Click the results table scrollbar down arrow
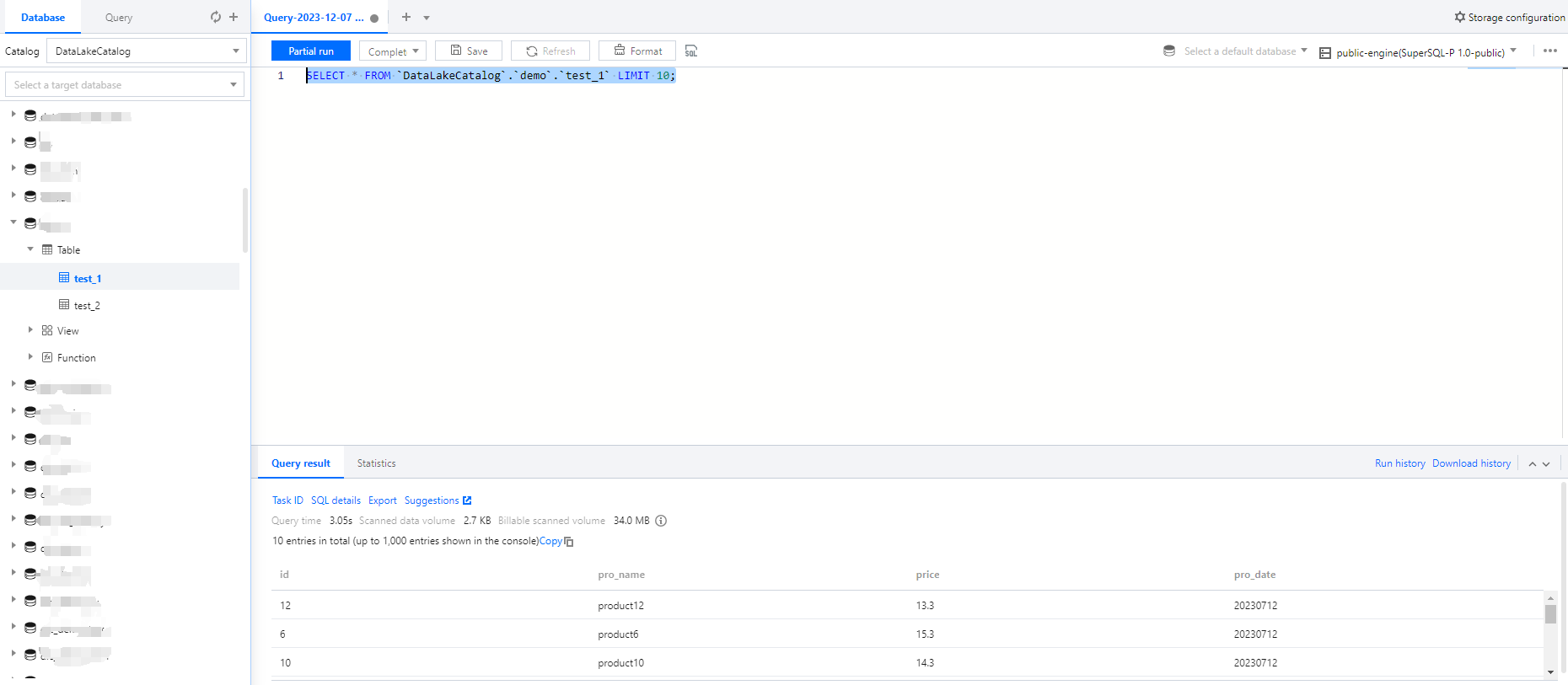Image resolution: width=1568 pixels, height=685 pixels. click(x=1550, y=672)
